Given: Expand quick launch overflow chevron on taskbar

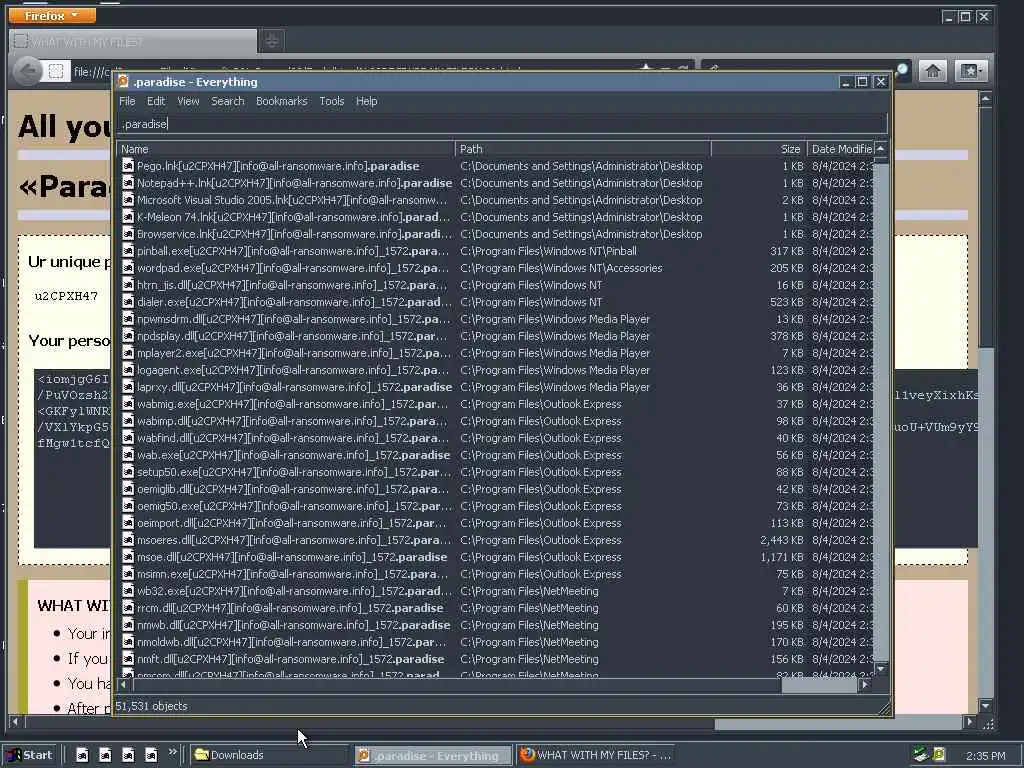Looking at the screenshot, I should pyautogui.click(x=172, y=752).
